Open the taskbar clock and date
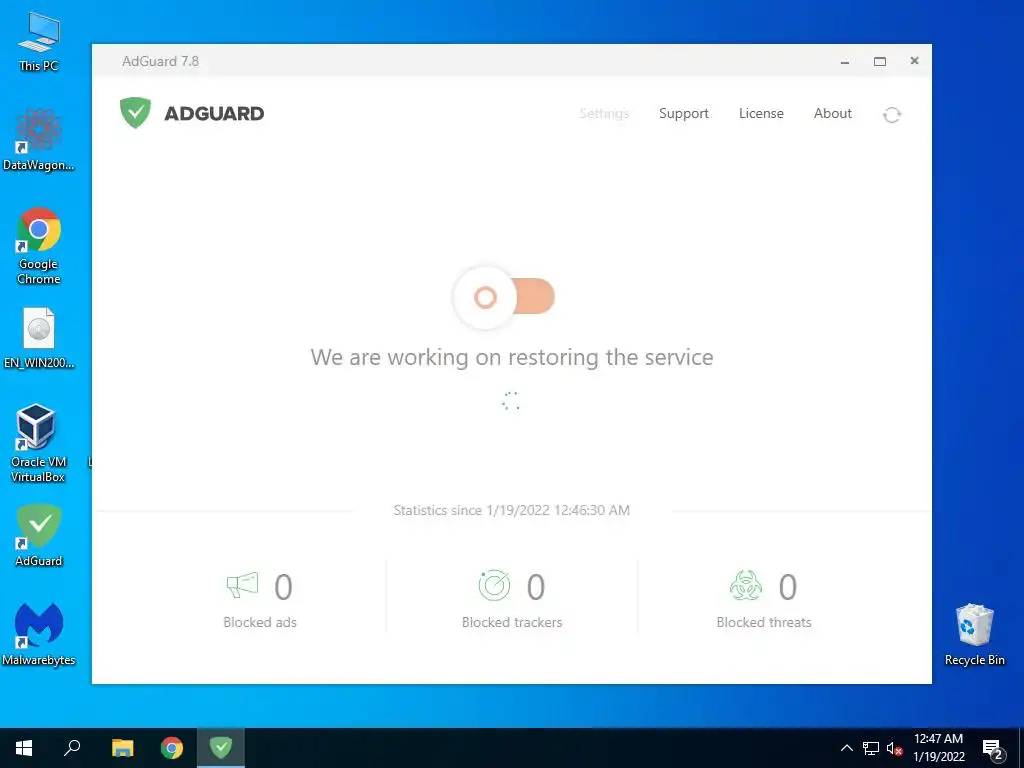This screenshot has width=1024, height=768. (938, 748)
